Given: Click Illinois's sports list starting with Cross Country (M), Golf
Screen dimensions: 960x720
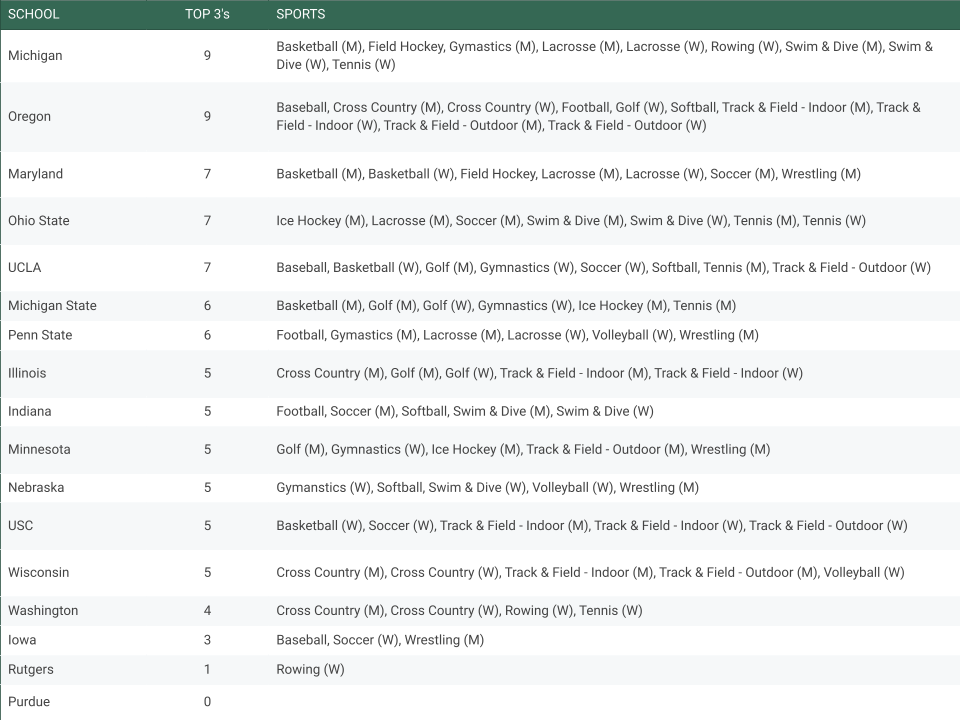Looking at the screenshot, I should (x=539, y=373).
